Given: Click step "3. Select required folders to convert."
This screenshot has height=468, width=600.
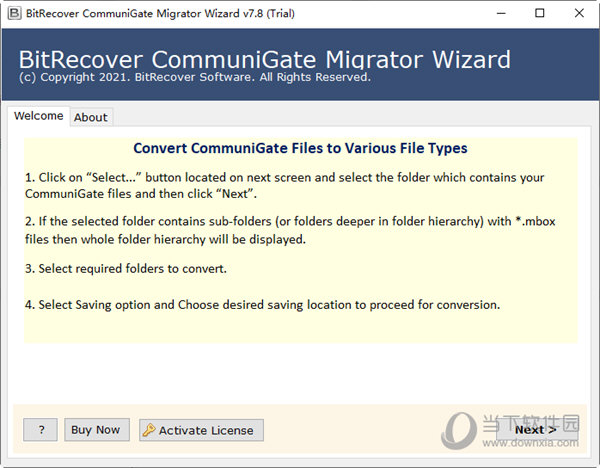Looking at the screenshot, I should tap(126, 269).
